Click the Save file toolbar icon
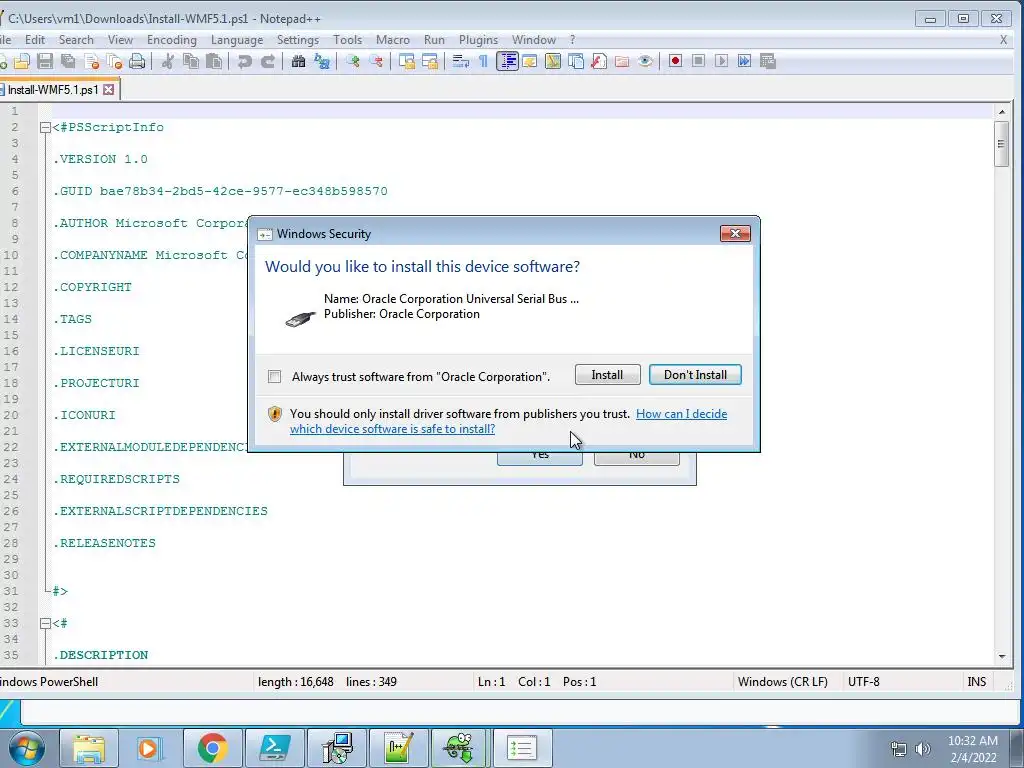 coord(44,61)
